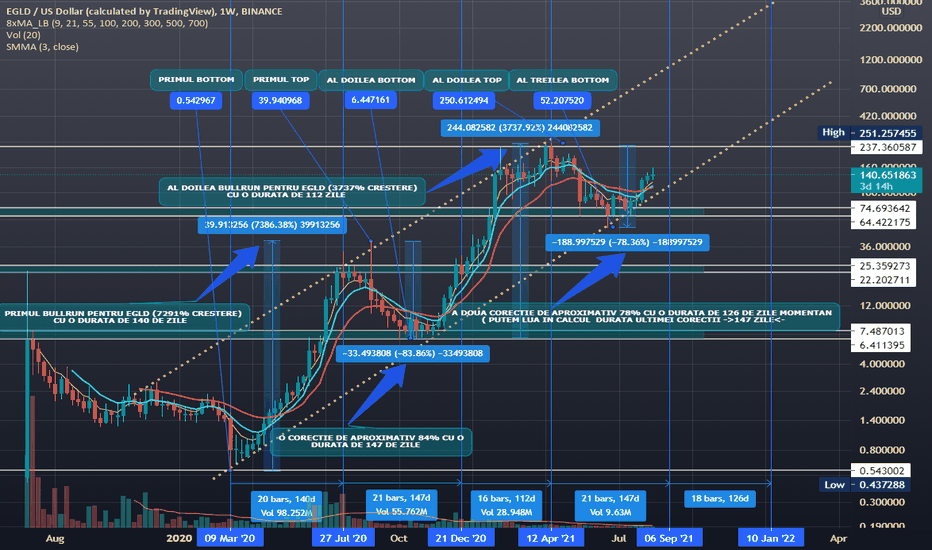This screenshot has height=550, width=932.
Task: Click the AL DOILEA BOTTOM label
Action: click(x=371, y=80)
